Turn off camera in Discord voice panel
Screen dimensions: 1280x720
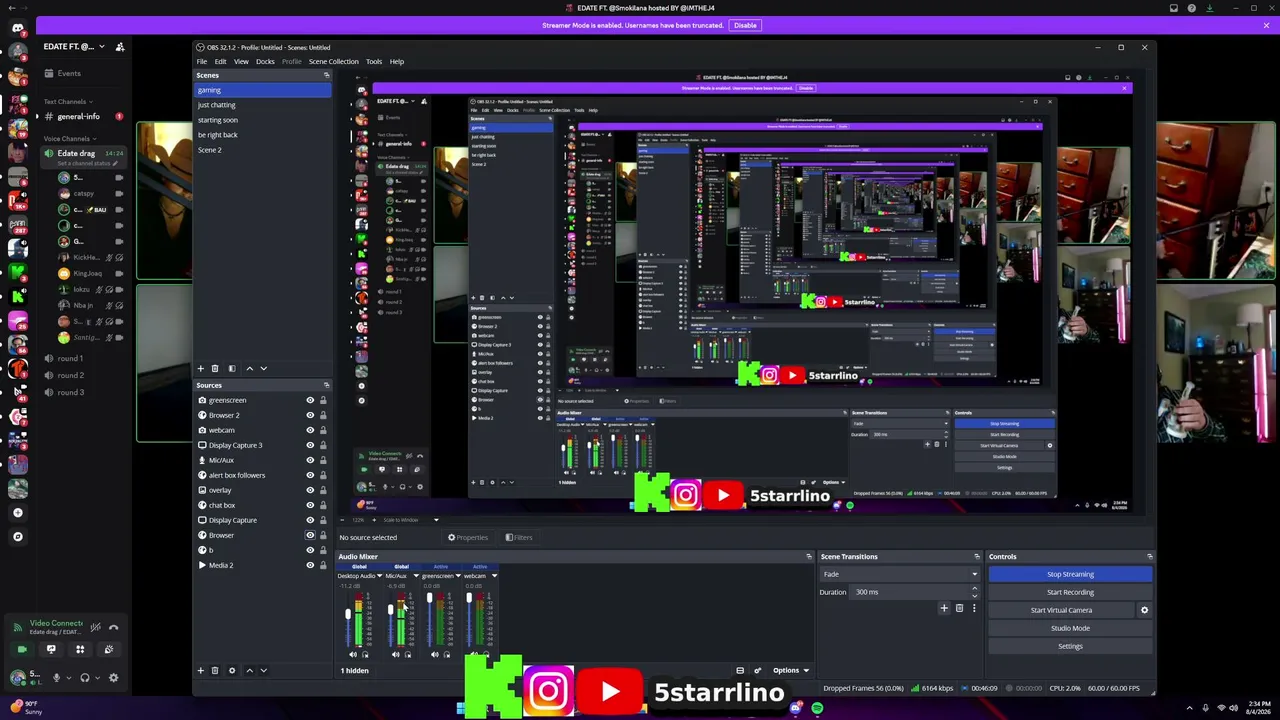22,650
